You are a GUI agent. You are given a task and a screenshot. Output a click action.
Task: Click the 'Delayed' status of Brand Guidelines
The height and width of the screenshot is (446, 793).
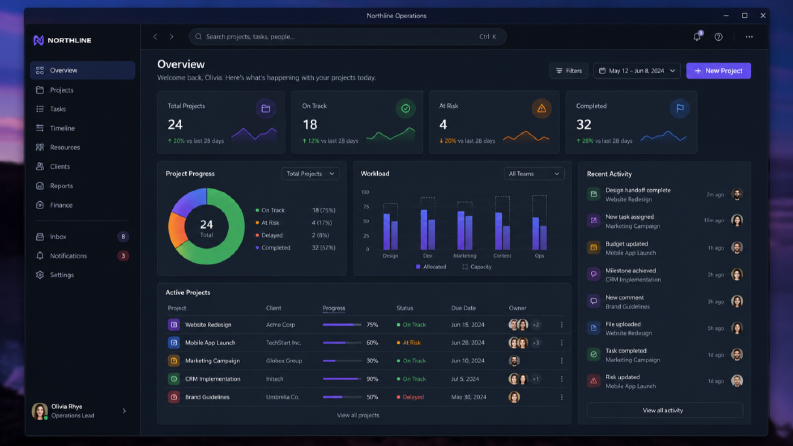pos(411,397)
